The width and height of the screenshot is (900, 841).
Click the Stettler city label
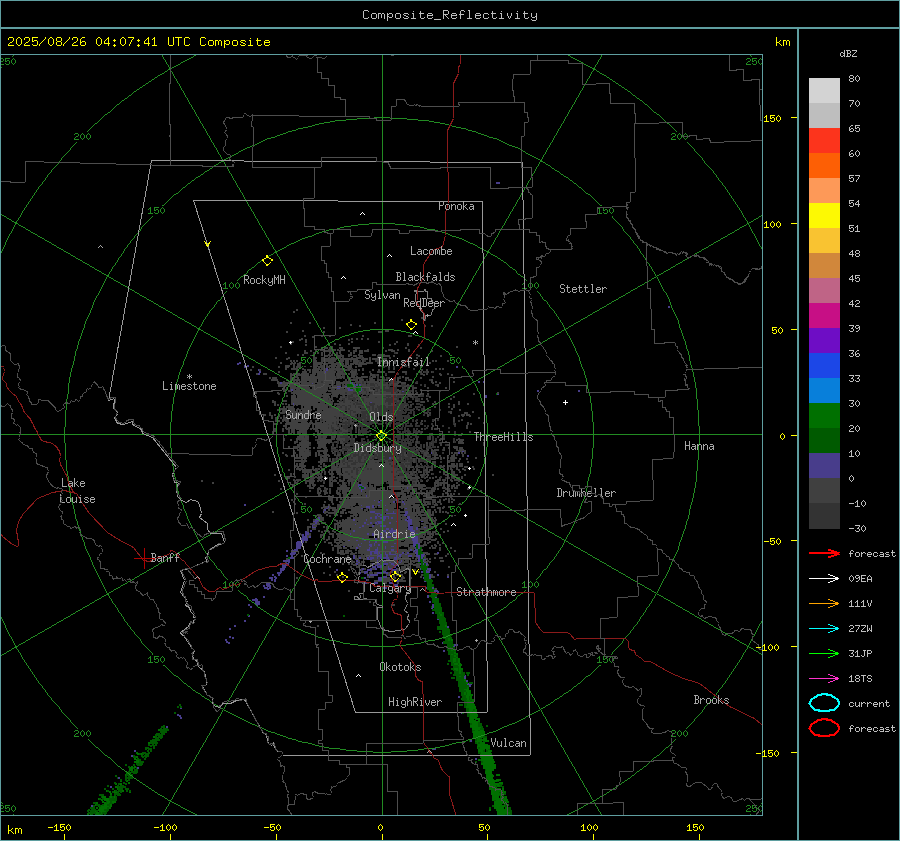point(583,289)
